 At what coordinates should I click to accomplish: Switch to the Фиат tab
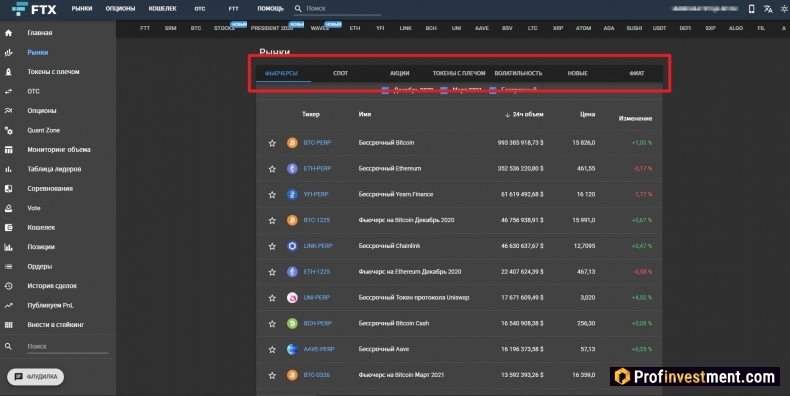637,73
